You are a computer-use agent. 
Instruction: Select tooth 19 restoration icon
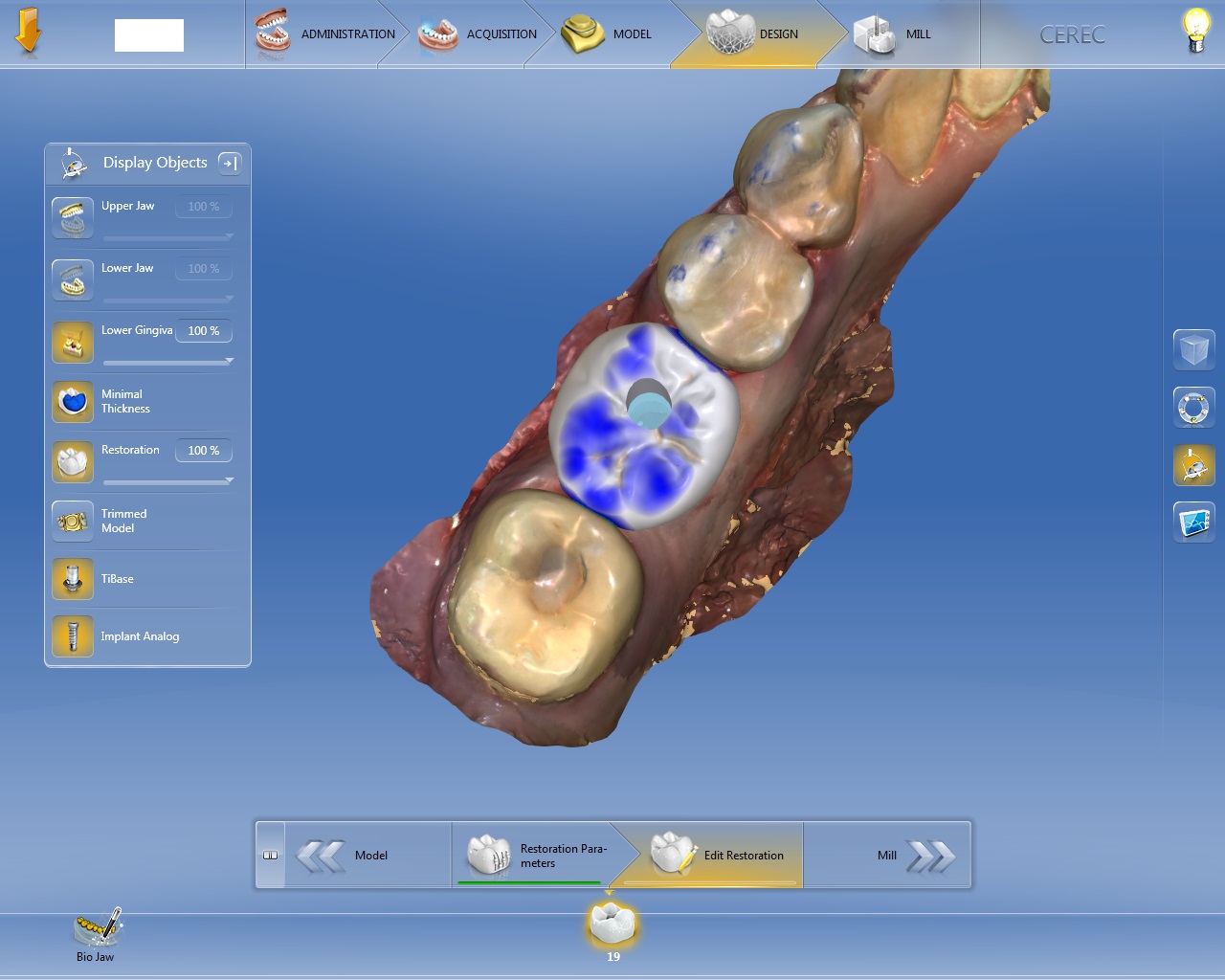[x=612, y=925]
